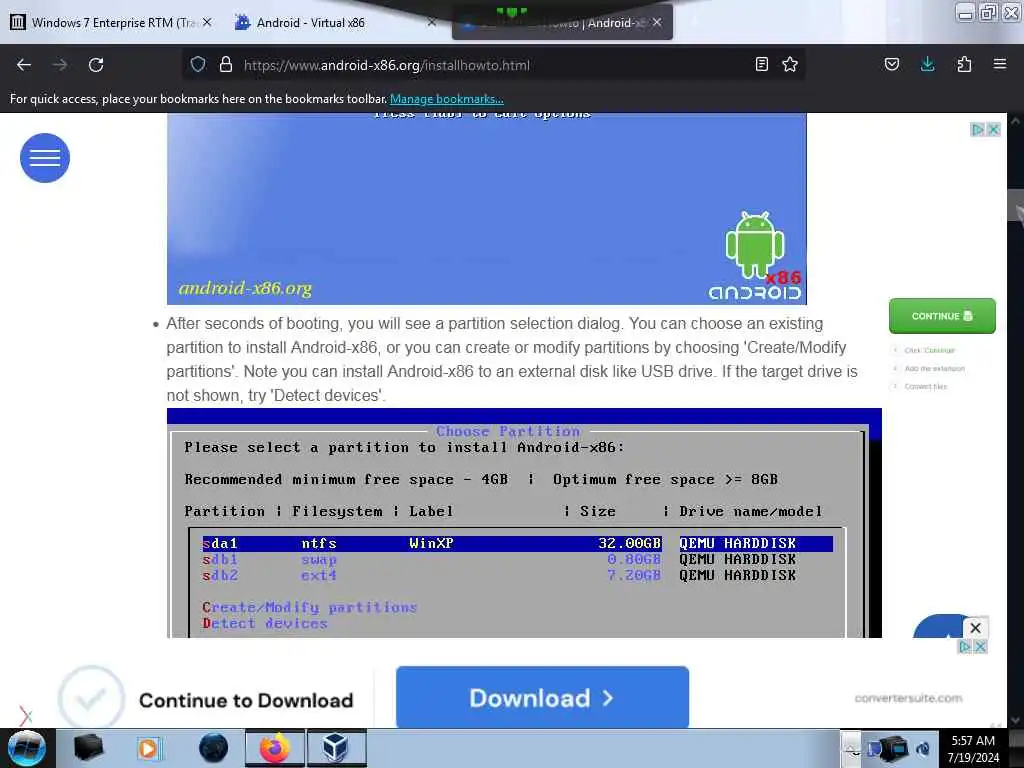Launch the media player from taskbar
This screenshot has height=768, width=1024.
[148, 748]
